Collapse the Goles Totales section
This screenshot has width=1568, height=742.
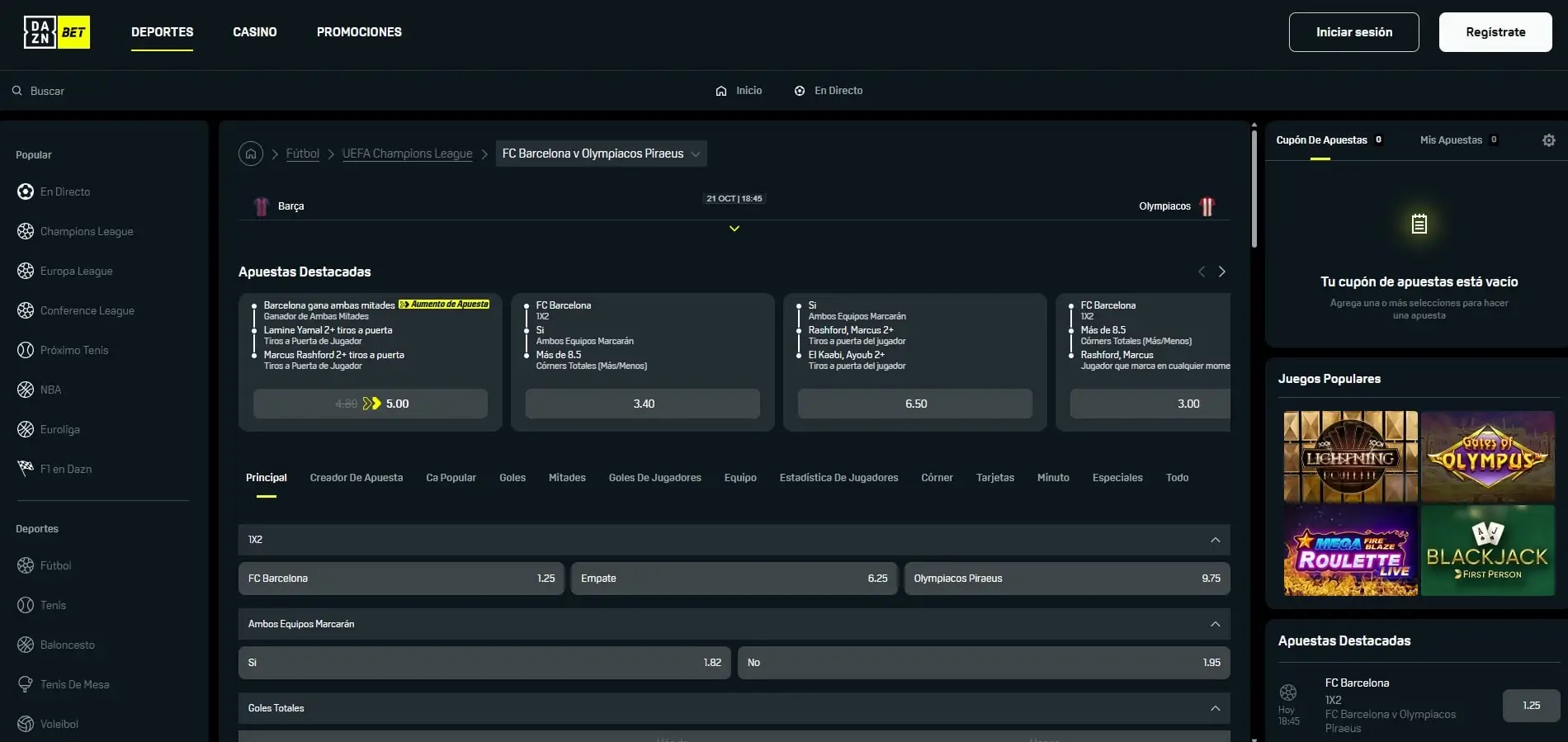1216,708
